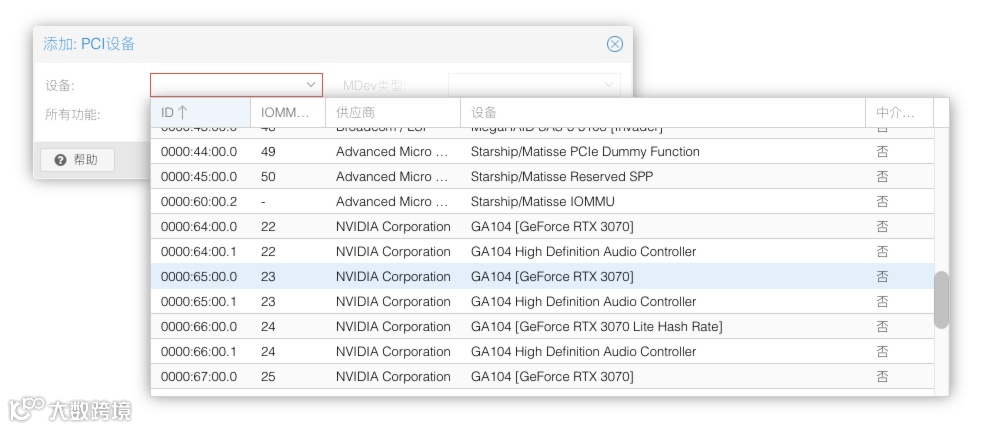Click the mediated devices column header

point(898,113)
